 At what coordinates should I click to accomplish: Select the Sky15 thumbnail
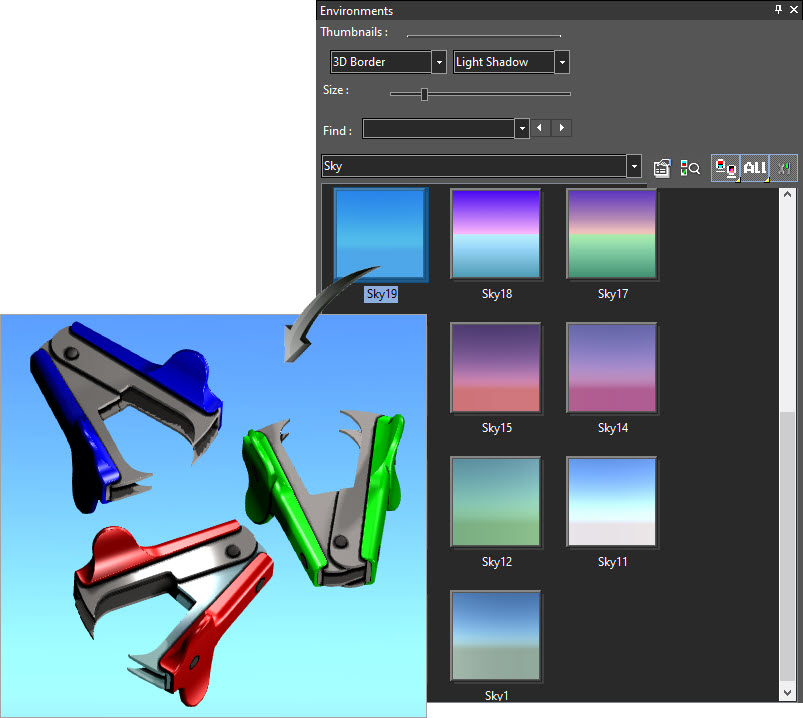click(496, 368)
